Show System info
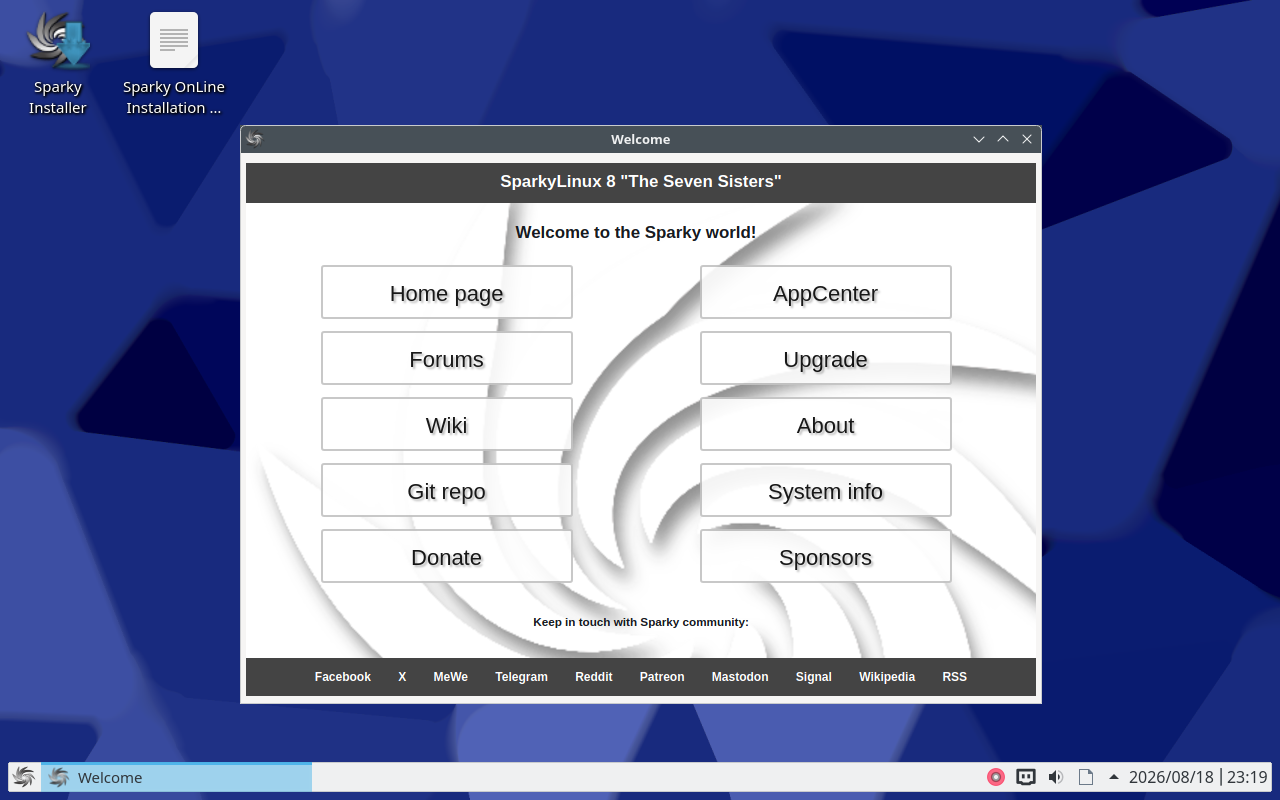Screen dimensions: 1280x800 [826, 490]
